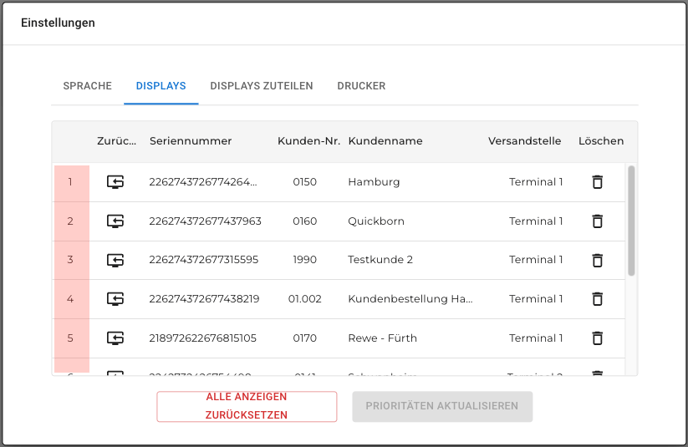The height and width of the screenshot is (447, 688).
Task: Select the Displays tab
Action: [x=161, y=86]
